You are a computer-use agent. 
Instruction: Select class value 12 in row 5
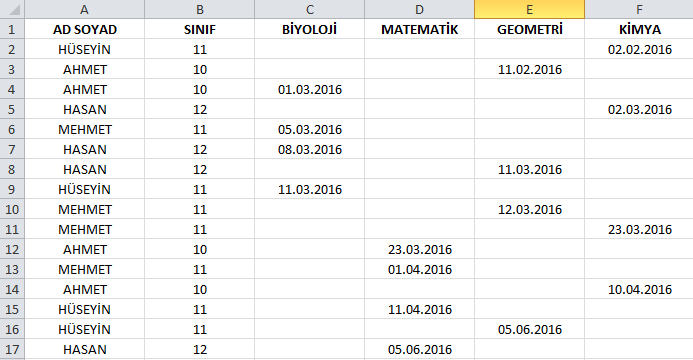click(199, 109)
